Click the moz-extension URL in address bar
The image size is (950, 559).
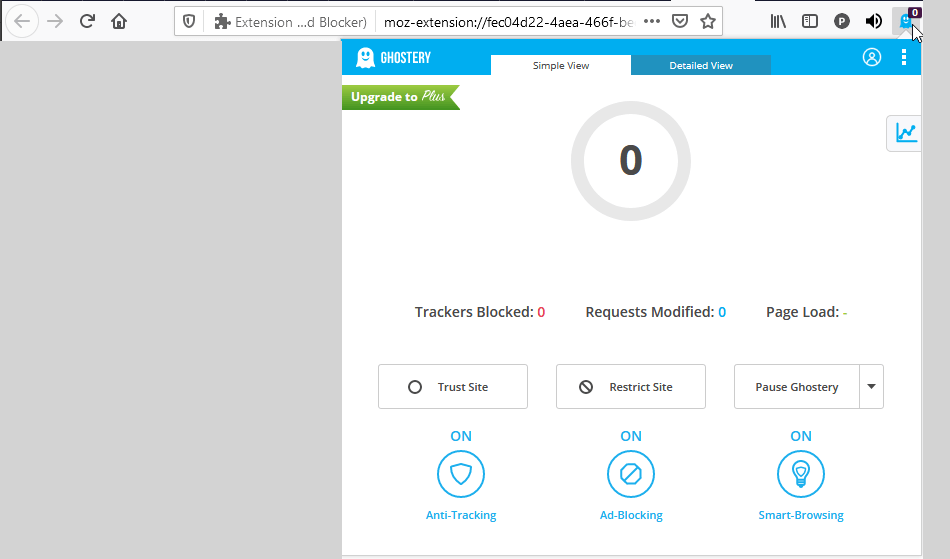pos(508,22)
